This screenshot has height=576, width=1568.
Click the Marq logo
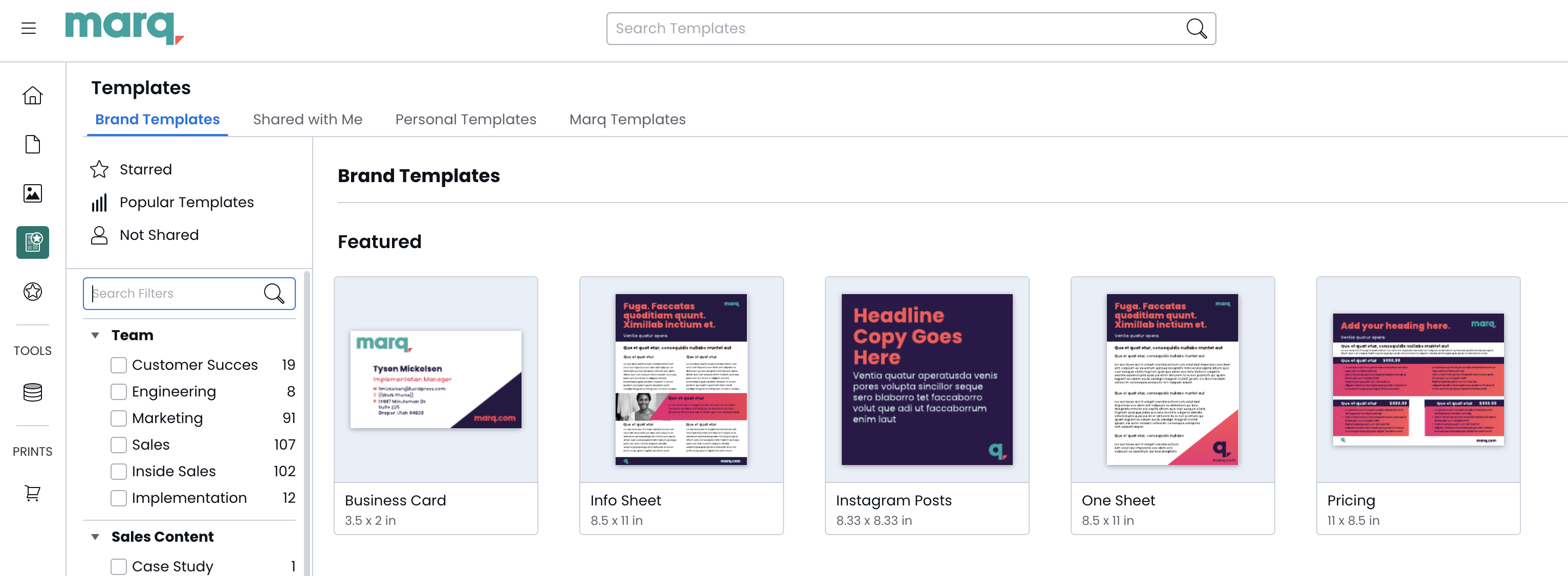[124, 28]
